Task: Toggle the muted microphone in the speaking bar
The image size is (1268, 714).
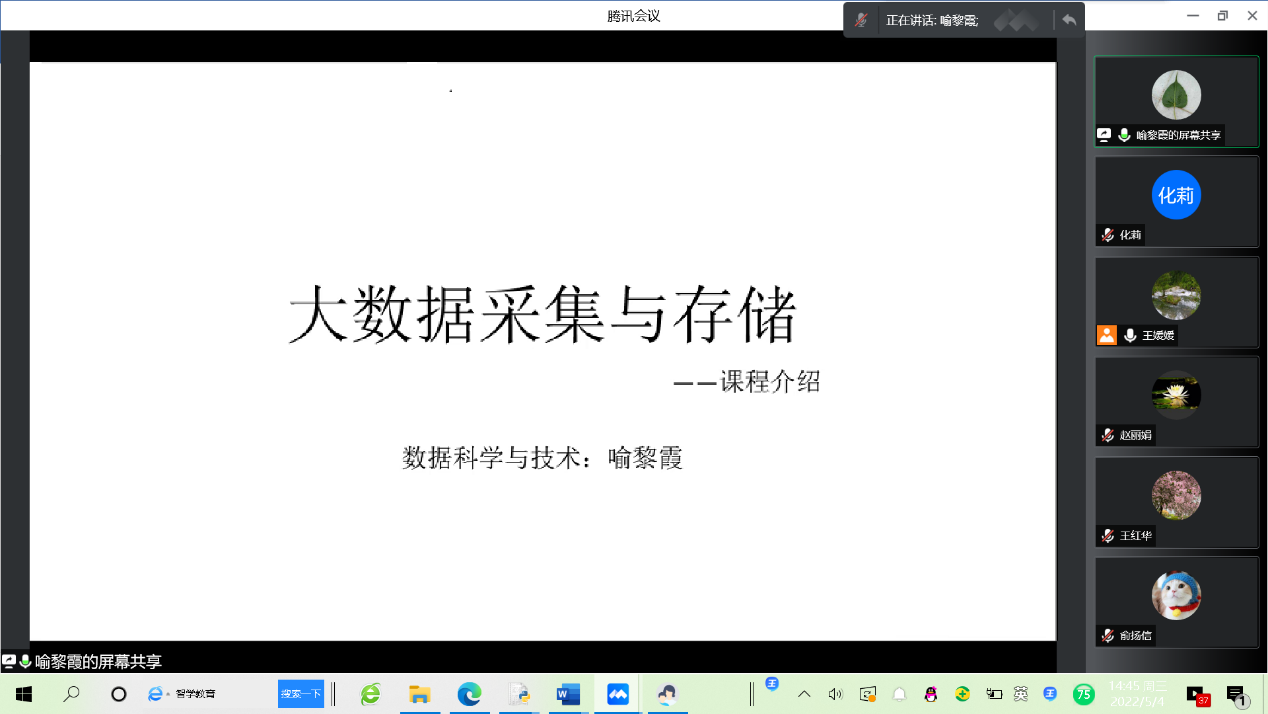Action: (861, 20)
